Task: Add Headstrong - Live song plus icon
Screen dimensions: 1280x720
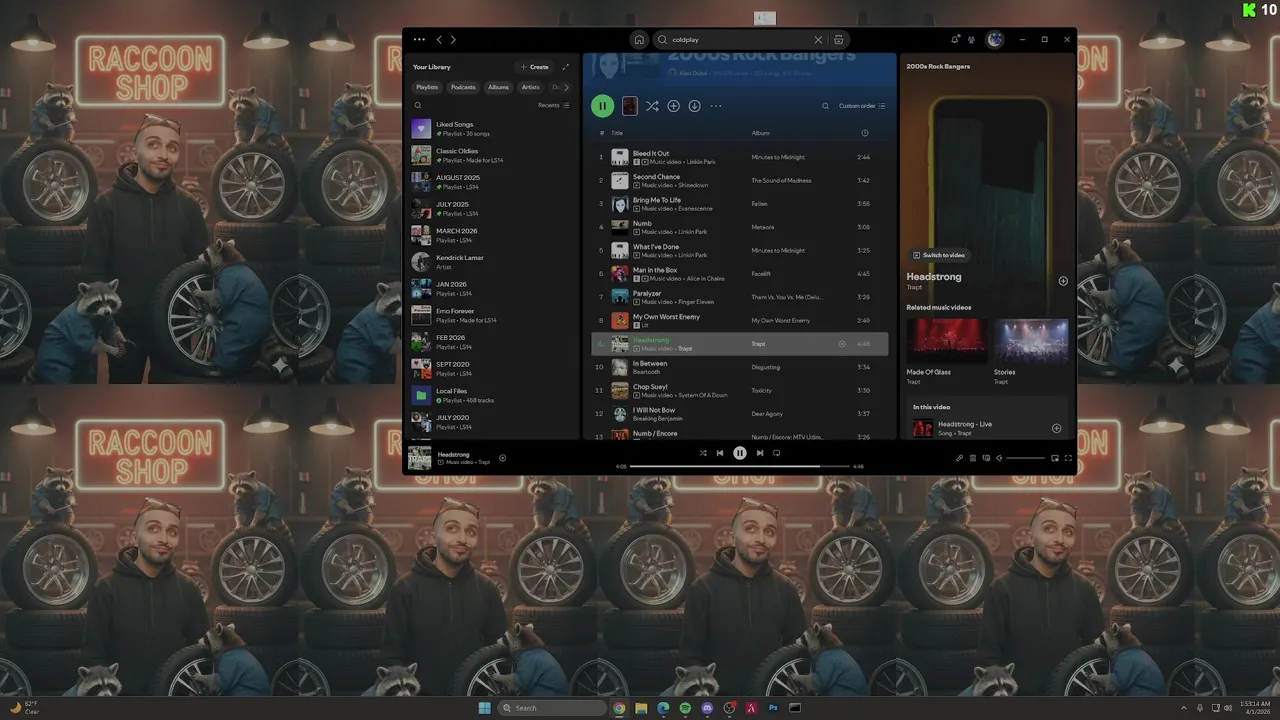Action: [x=1056, y=428]
